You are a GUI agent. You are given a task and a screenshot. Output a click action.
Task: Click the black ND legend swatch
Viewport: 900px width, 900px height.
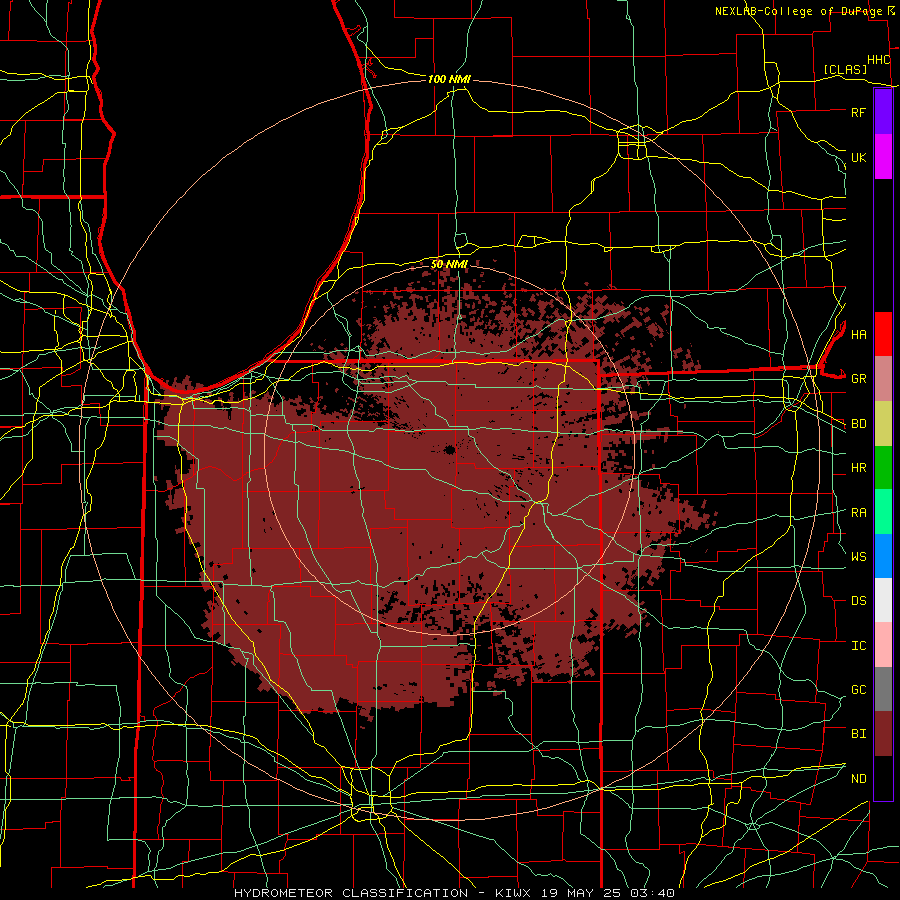[883, 778]
